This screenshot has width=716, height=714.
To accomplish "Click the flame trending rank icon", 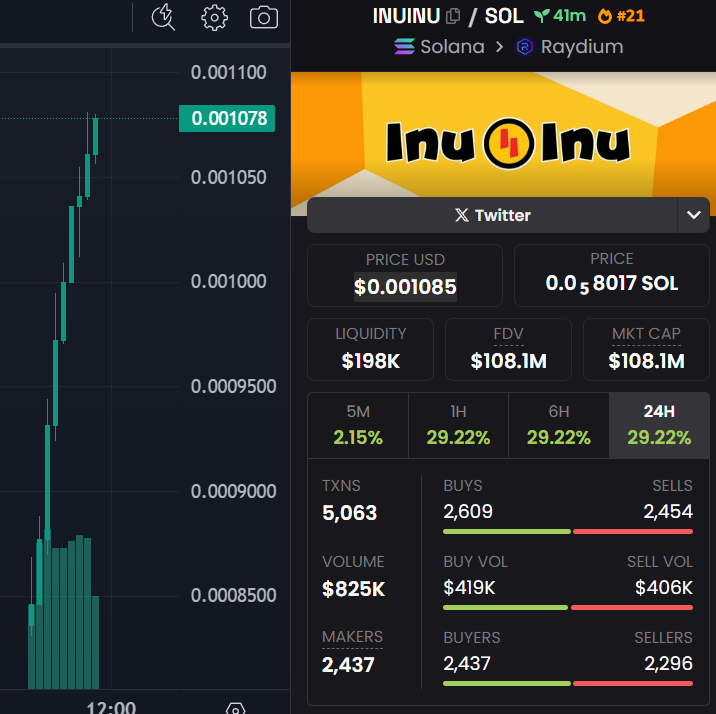I will pos(605,16).
